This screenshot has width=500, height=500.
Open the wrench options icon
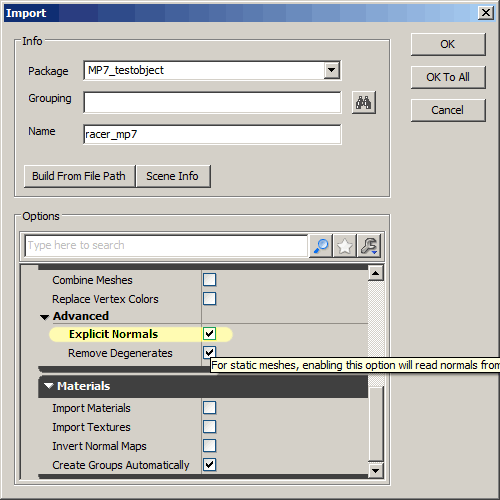(369, 246)
